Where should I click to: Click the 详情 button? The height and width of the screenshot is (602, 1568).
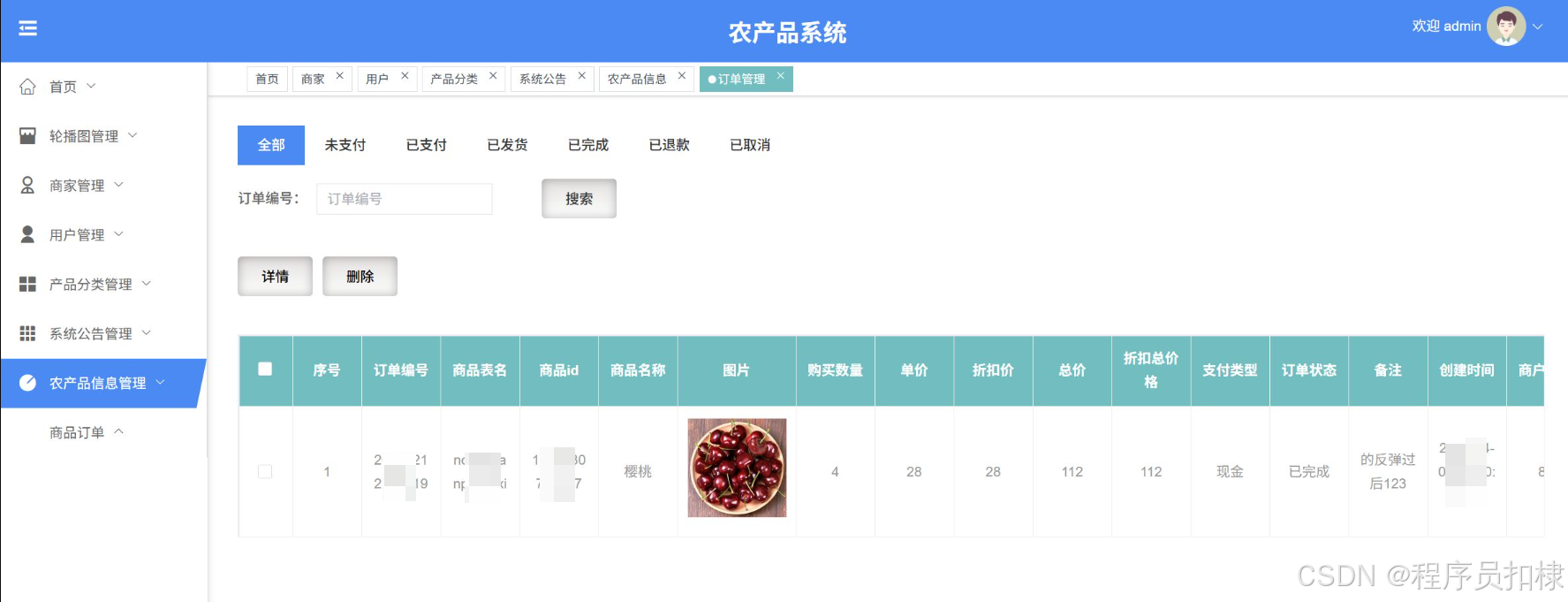tap(275, 277)
